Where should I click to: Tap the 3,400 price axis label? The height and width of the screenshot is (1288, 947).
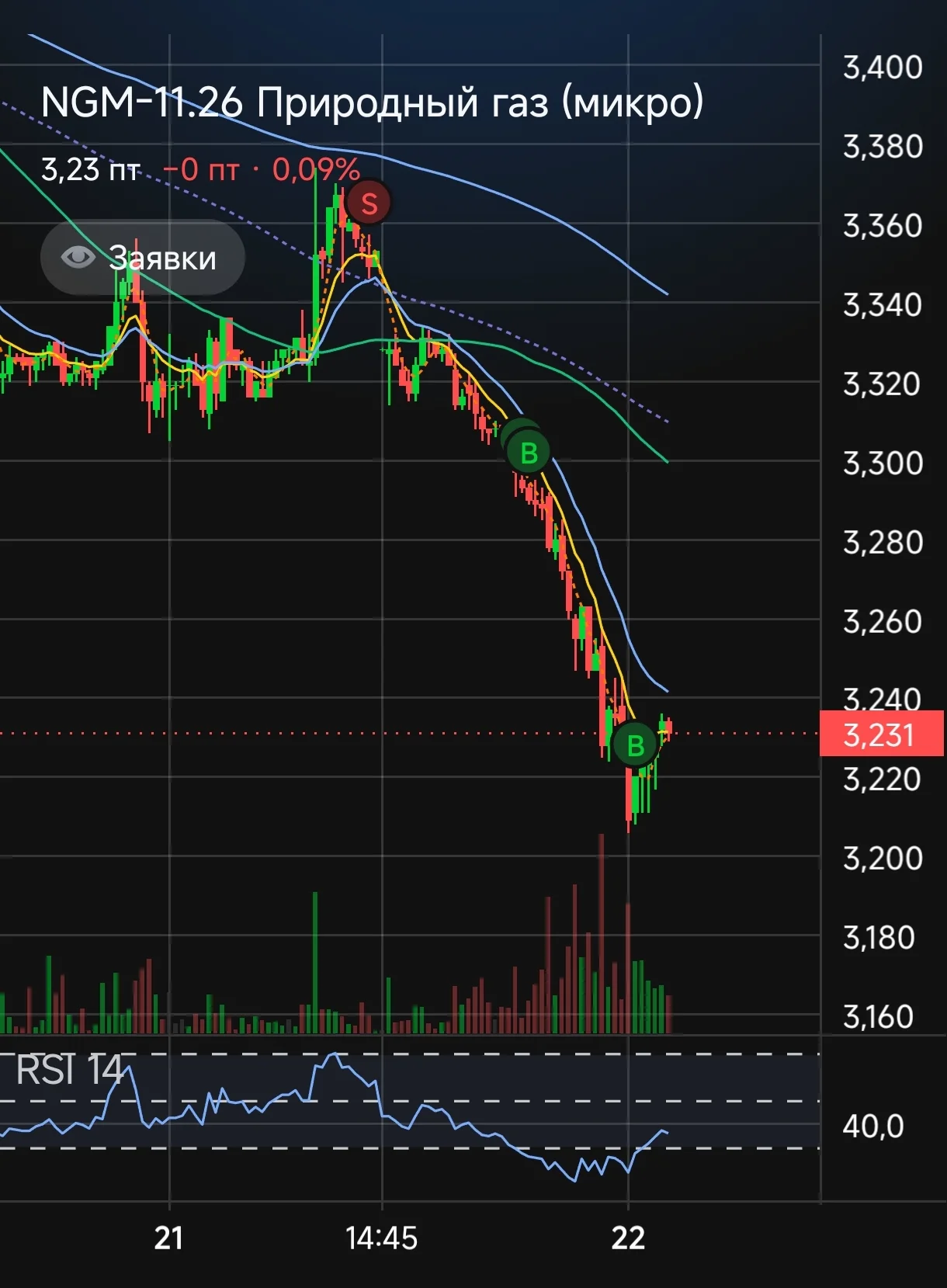pyautogui.click(x=883, y=68)
